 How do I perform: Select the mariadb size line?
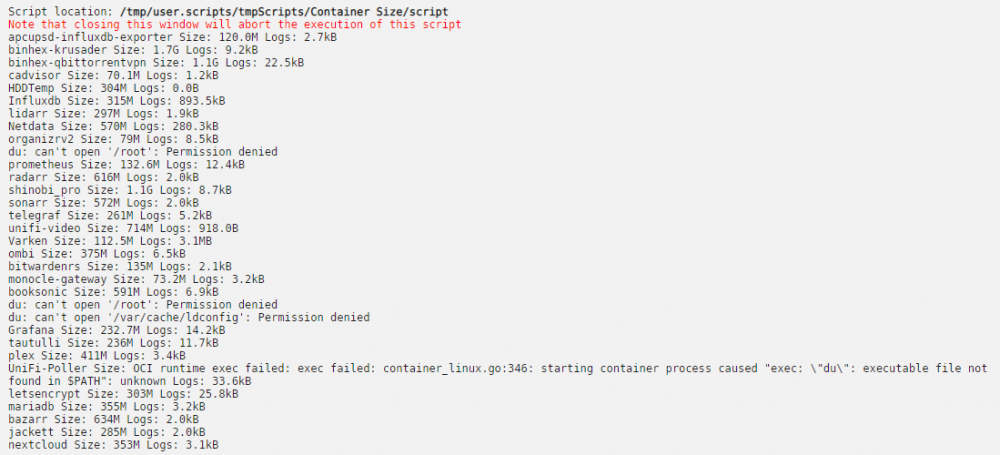point(110,407)
